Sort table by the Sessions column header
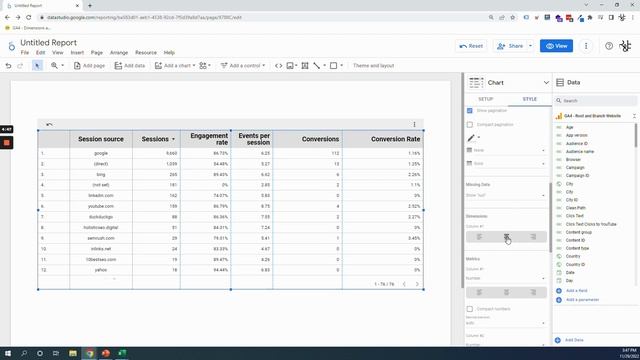 coord(156,139)
